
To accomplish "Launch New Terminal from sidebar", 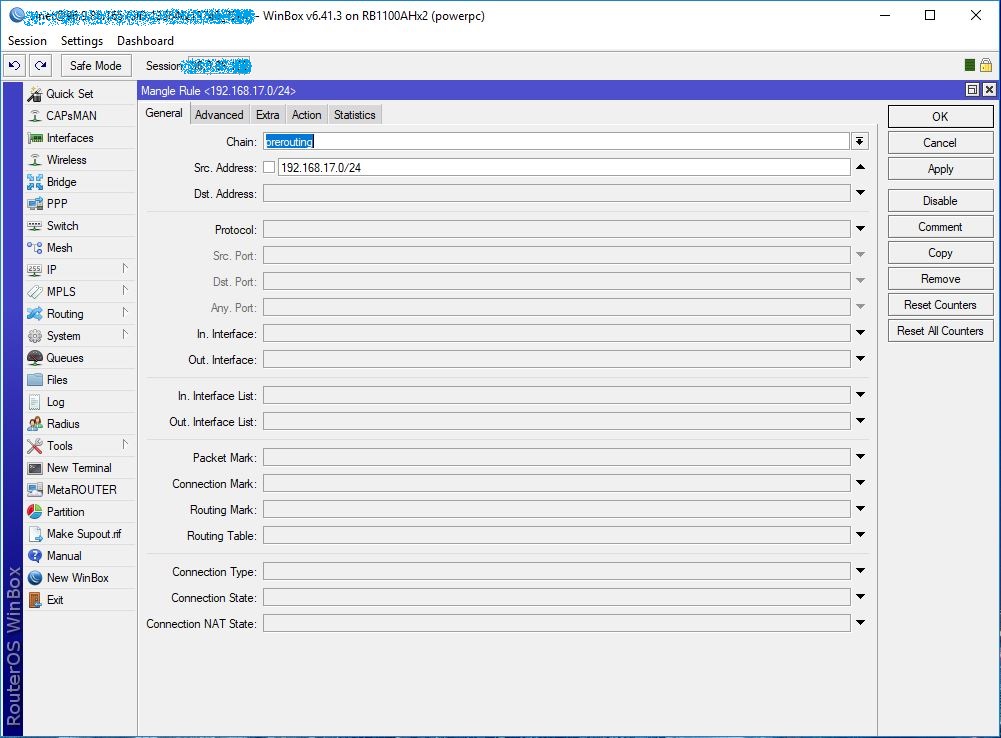I will tap(80, 468).
